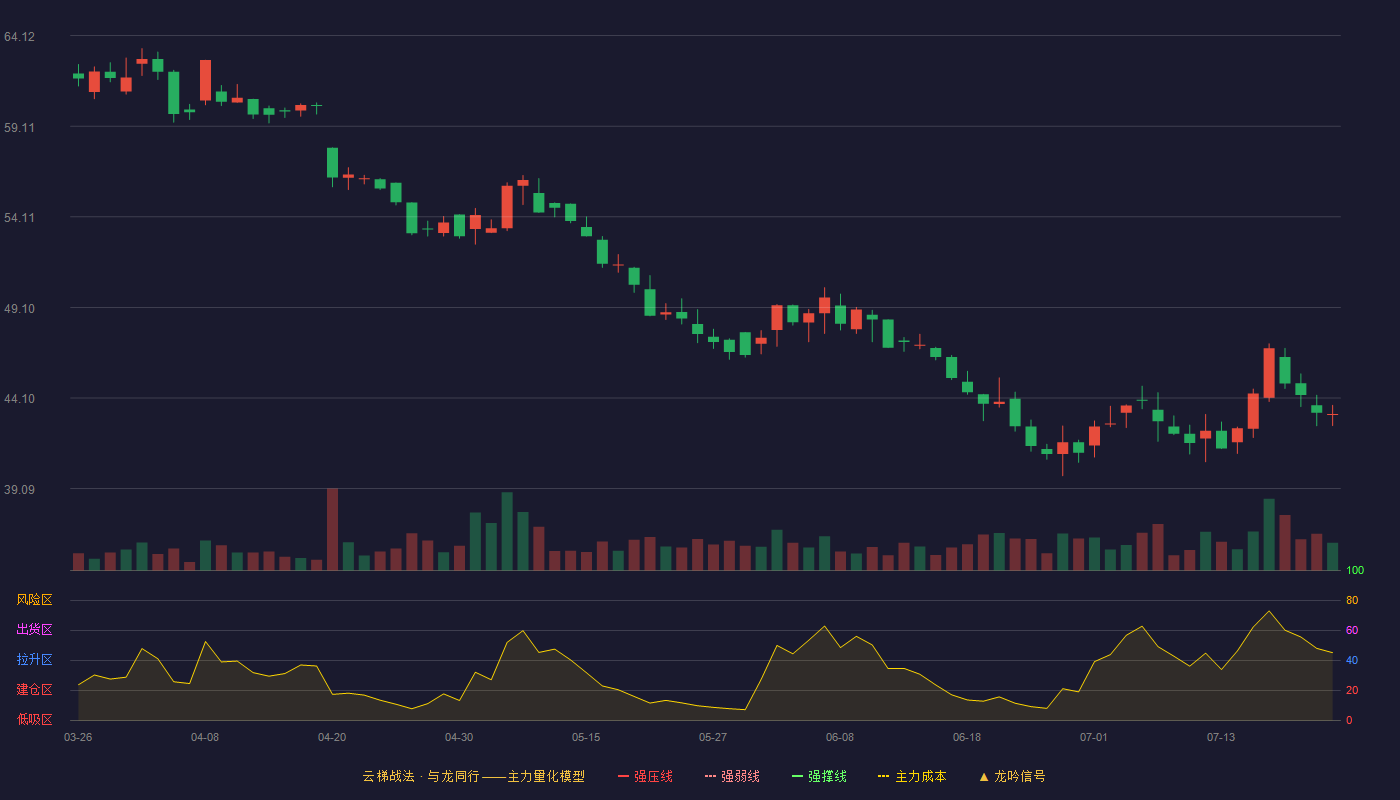The image size is (1400, 800).
Task: Click the 54.11 price axis label
Action: tap(19, 218)
